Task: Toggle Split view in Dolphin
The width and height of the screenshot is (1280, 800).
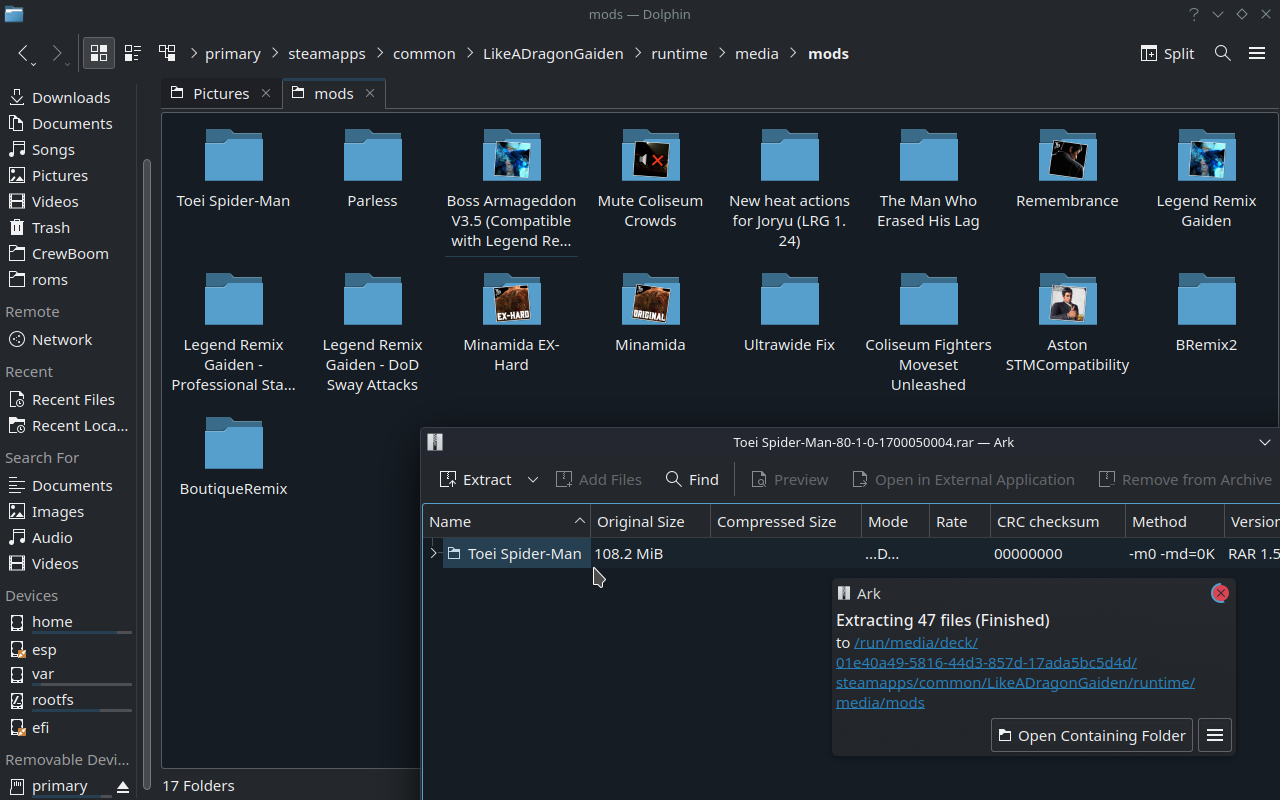Action: point(1167,54)
